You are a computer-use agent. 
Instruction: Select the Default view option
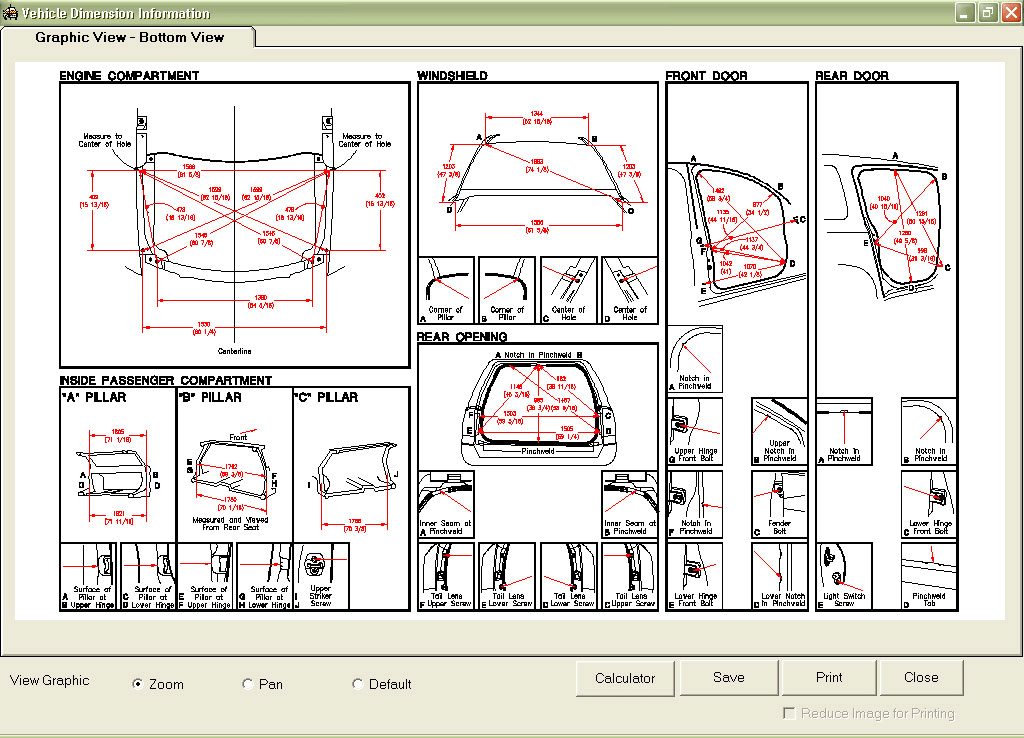(x=357, y=684)
